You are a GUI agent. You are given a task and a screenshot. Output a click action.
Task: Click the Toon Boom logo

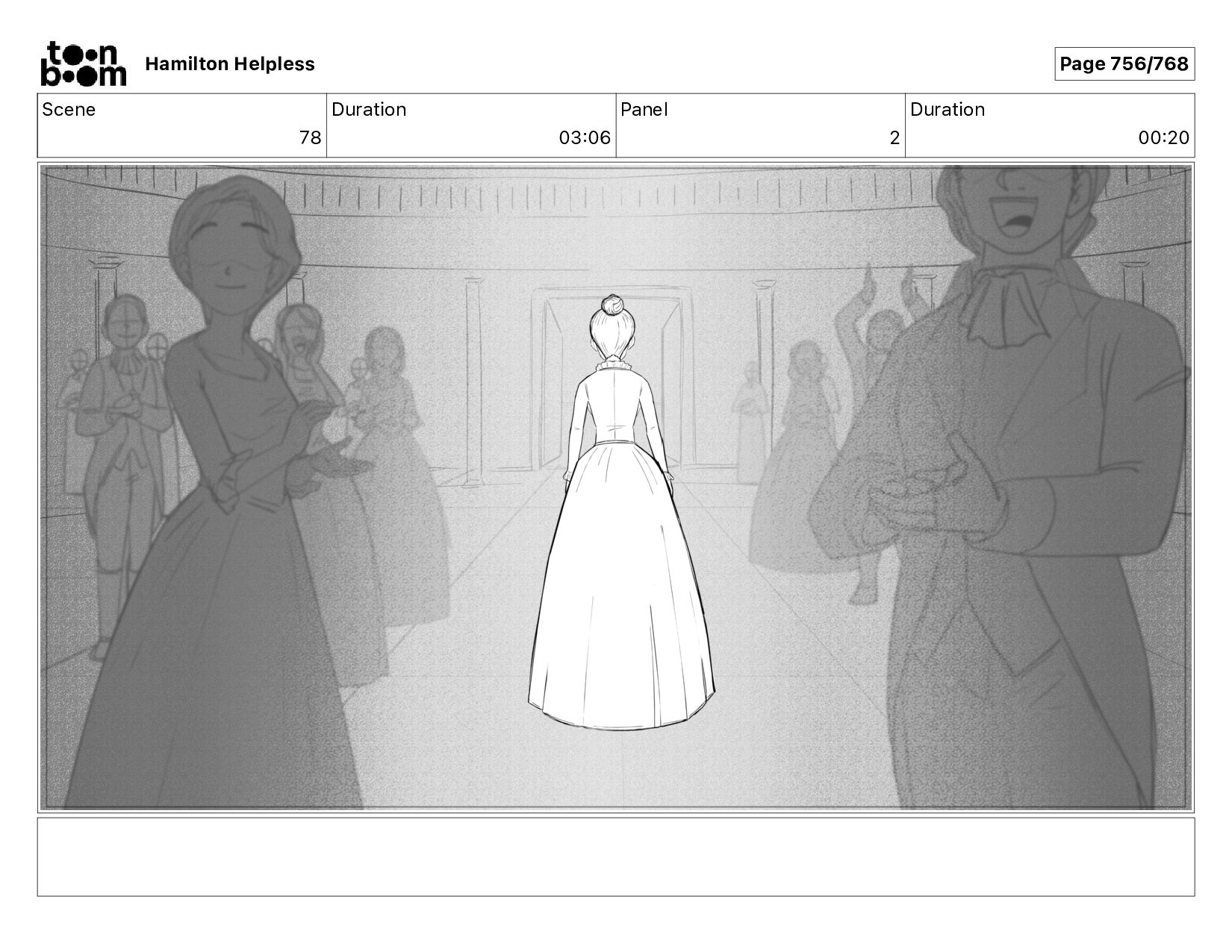(83, 63)
